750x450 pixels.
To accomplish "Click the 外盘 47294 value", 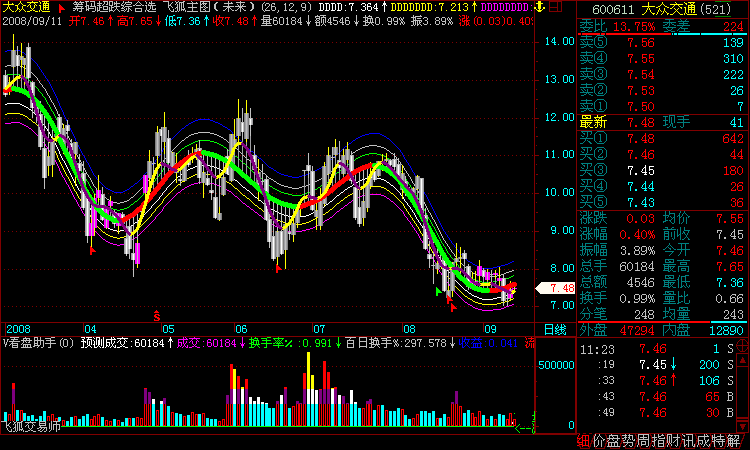I will pos(637,330).
